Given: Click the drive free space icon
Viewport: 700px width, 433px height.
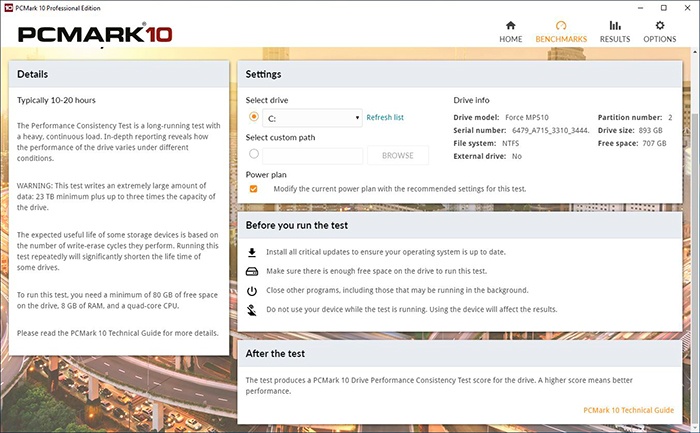Looking at the screenshot, I should click(252, 271).
